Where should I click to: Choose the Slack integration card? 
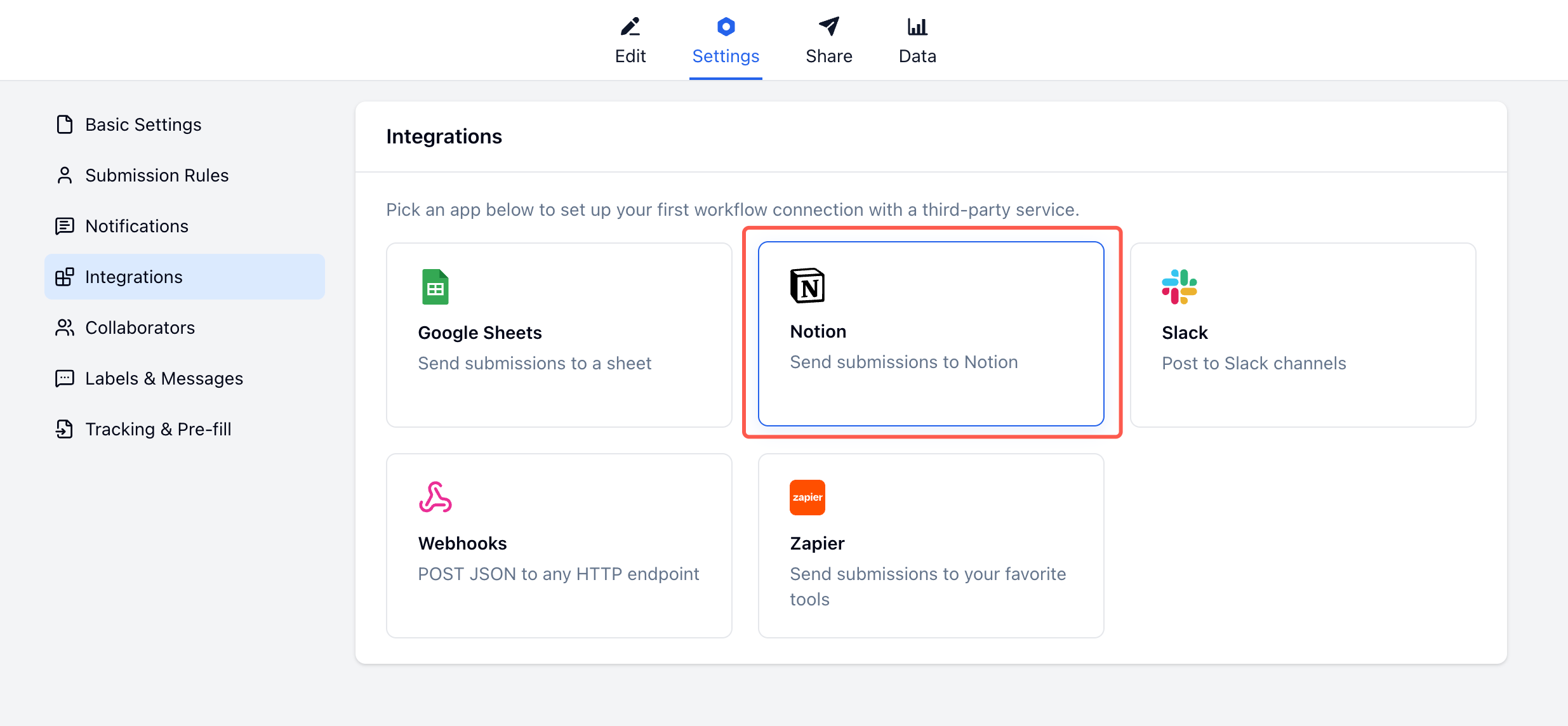(1303, 335)
